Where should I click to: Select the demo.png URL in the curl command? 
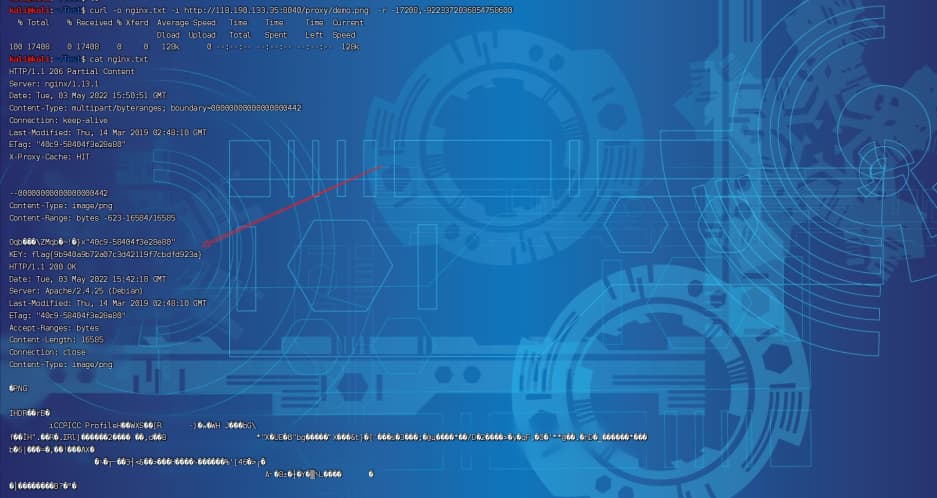click(275, 10)
